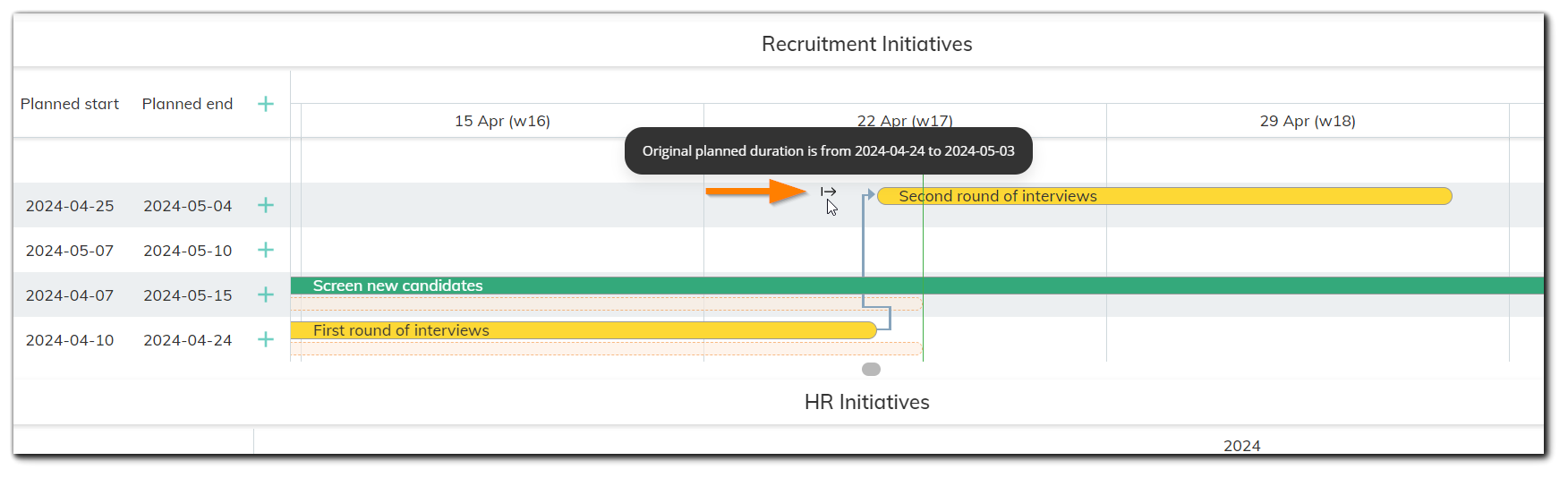Click the HR Initiatives chart title
This screenshot has height=478, width=1568.
(x=866, y=402)
